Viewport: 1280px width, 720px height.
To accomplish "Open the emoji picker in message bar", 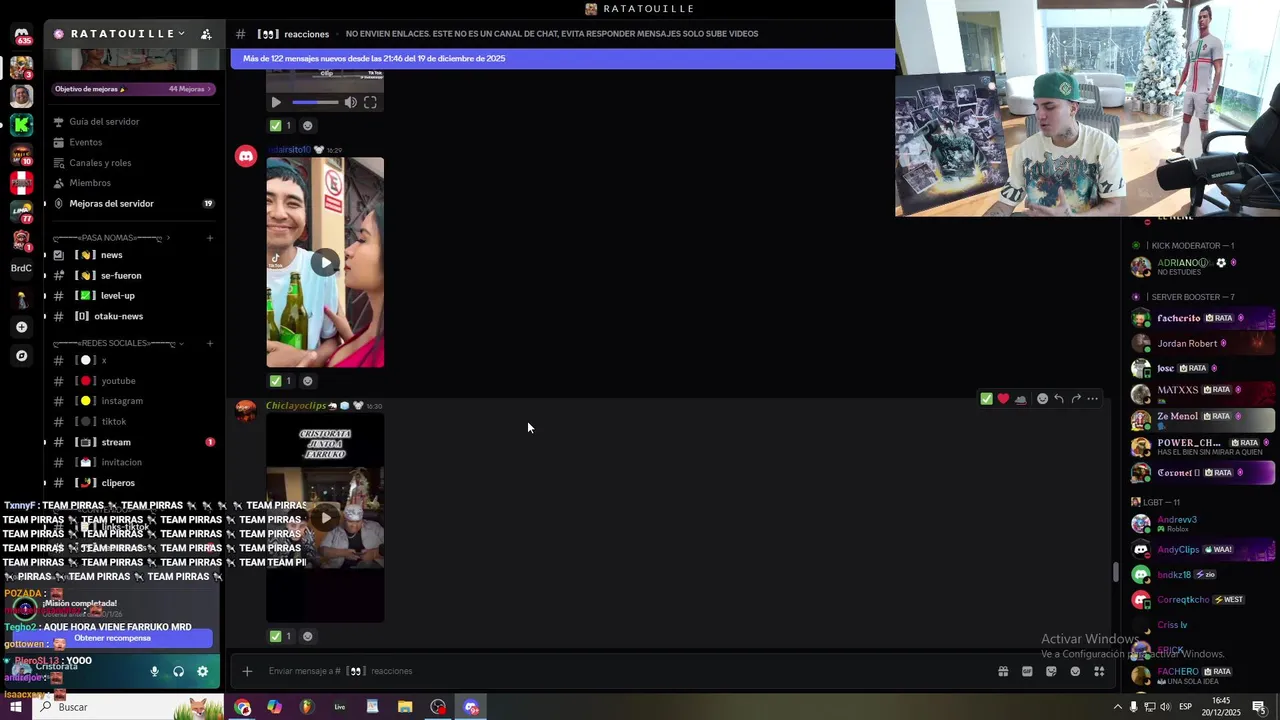I will coord(1075,671).
